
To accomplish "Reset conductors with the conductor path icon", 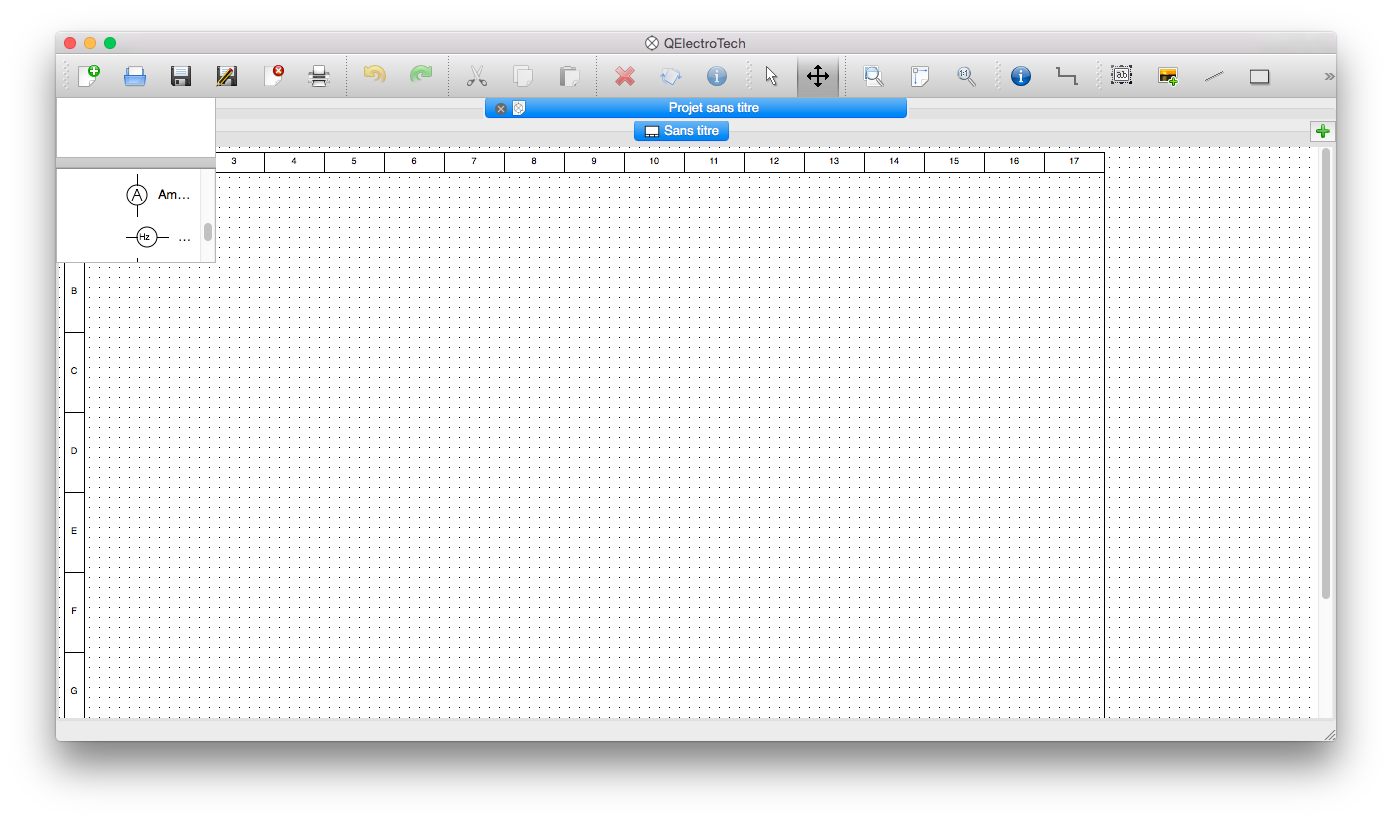I will (x=1067, y=76).
